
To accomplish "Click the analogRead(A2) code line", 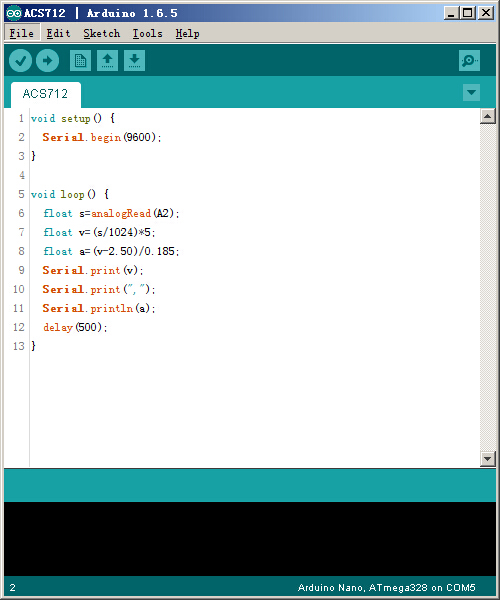I will click(111, 213).
